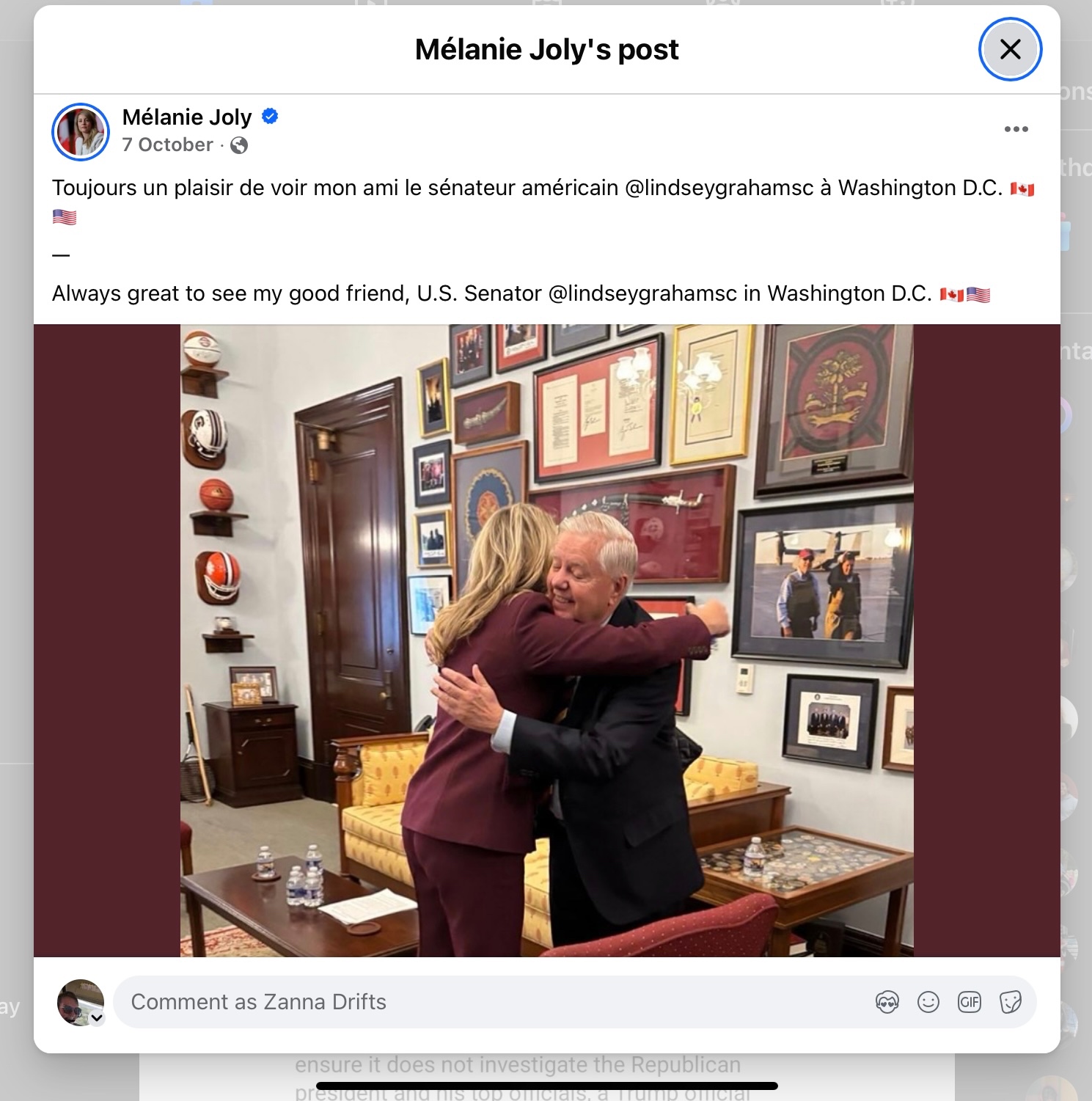Open the three-dot post options menu
Screen dimensions: 1092x1101
pos(1016,129)
